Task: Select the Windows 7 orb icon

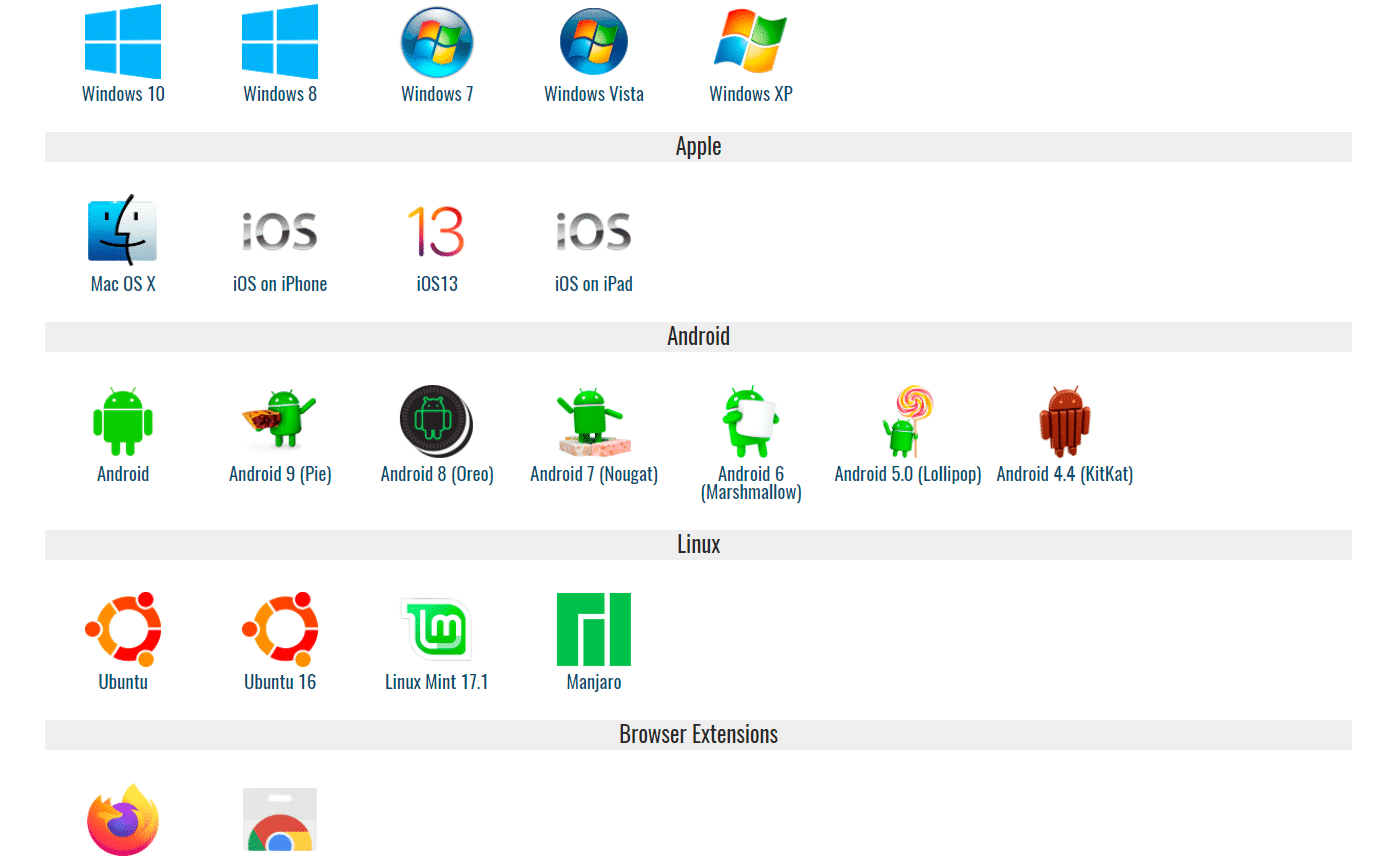Action: tap(437, 42)
